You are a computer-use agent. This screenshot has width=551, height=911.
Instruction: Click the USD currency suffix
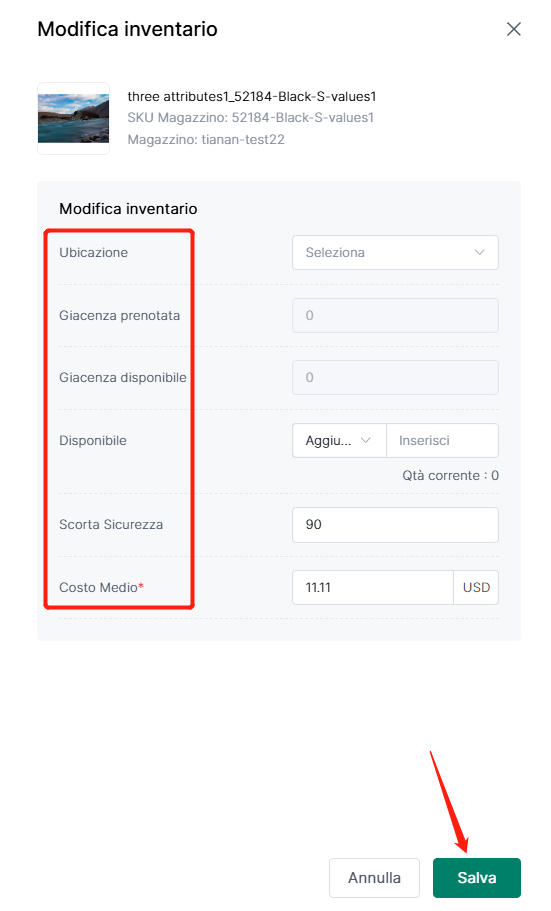[x=476, y=587]
